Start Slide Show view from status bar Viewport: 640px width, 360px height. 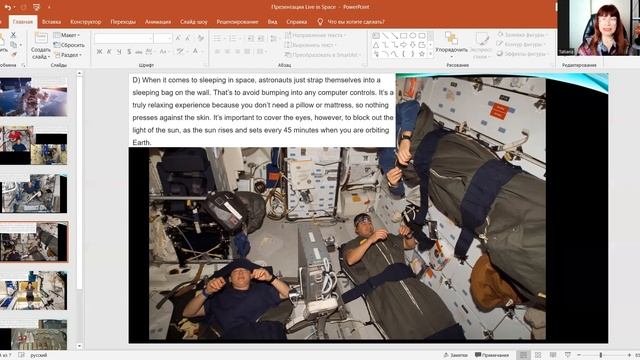coord(567,355)
